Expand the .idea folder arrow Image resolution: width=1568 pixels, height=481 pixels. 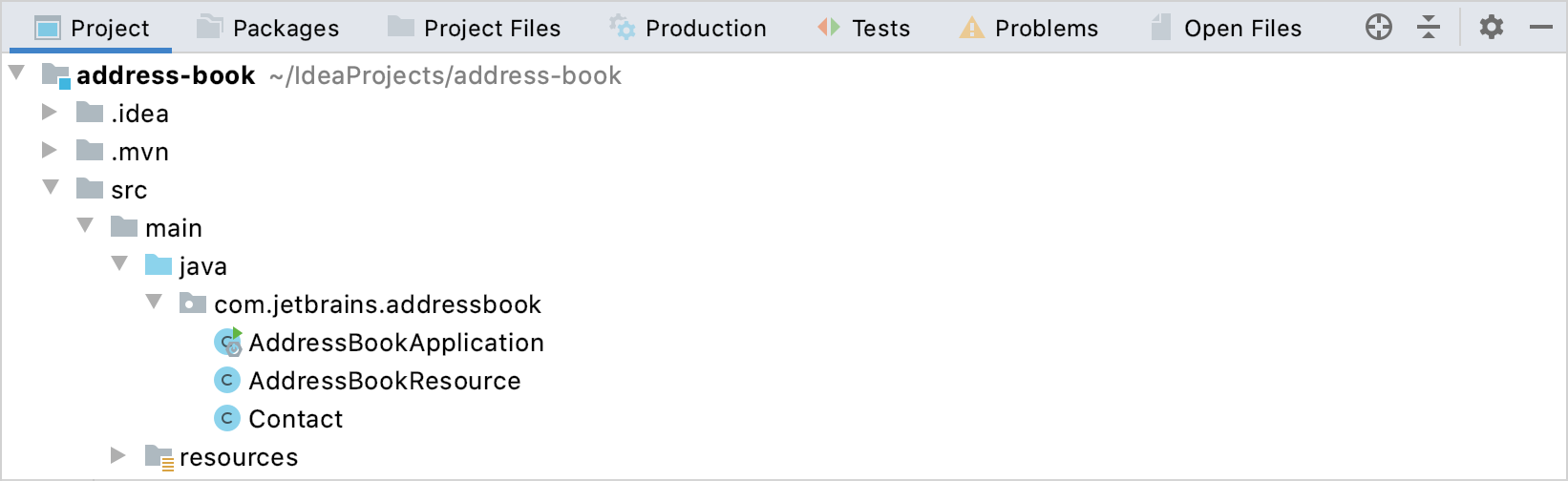pos(50,112)
